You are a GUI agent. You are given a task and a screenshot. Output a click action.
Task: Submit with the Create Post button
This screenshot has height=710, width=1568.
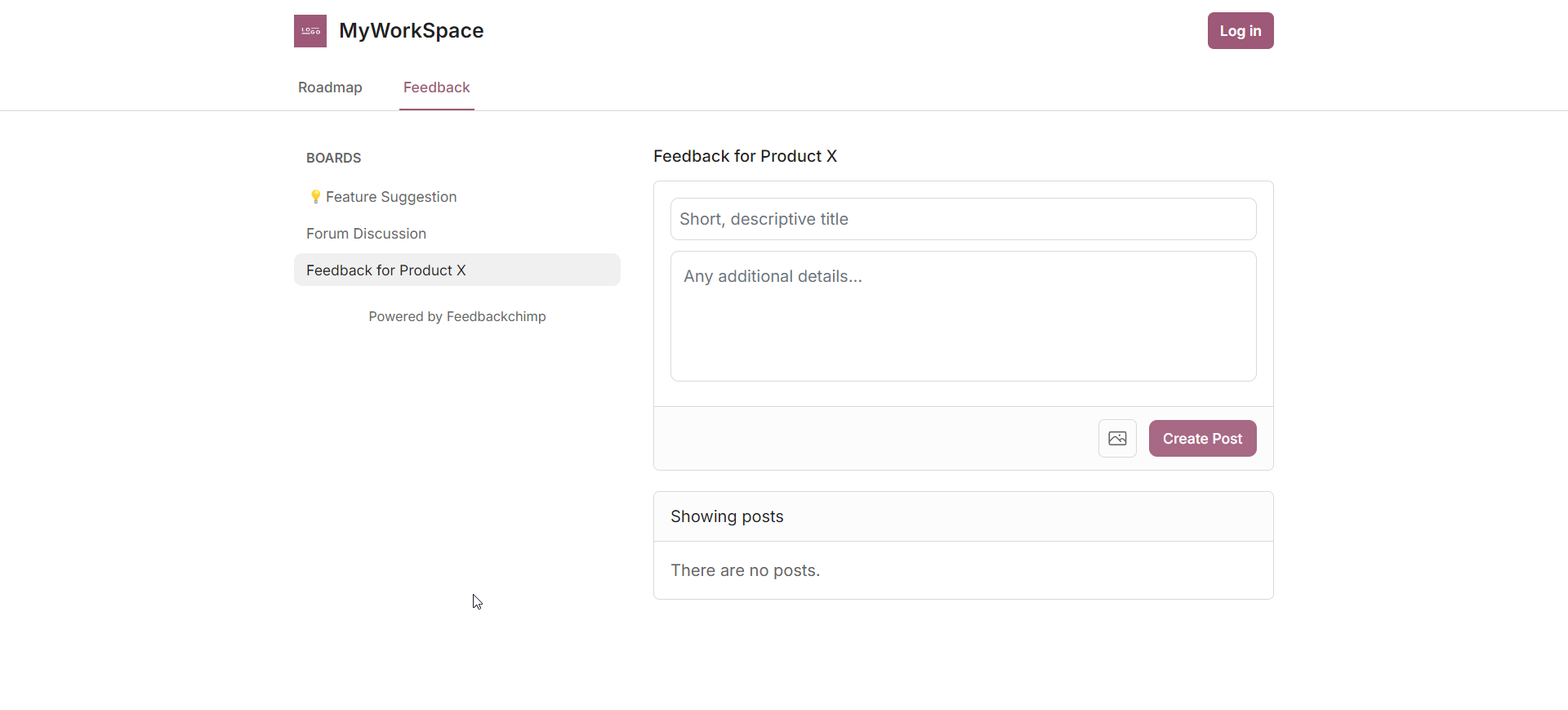[1202, 439]
